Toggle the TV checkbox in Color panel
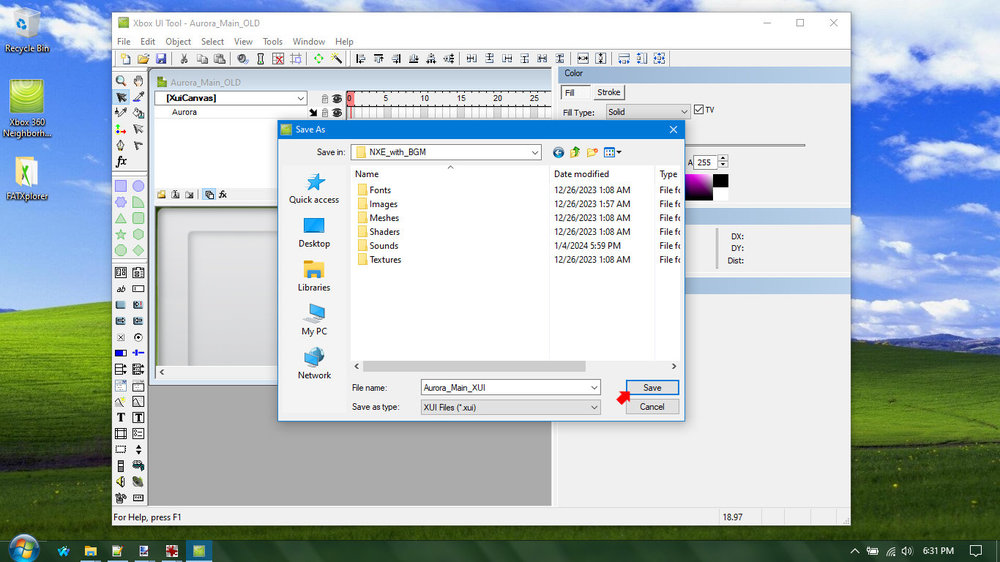 coord(699,110)
